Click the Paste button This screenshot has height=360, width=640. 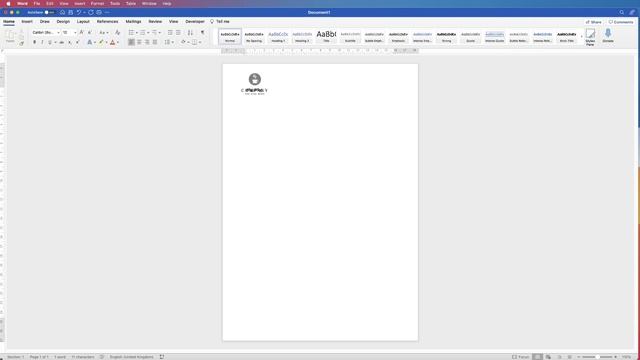pos(10,36)
